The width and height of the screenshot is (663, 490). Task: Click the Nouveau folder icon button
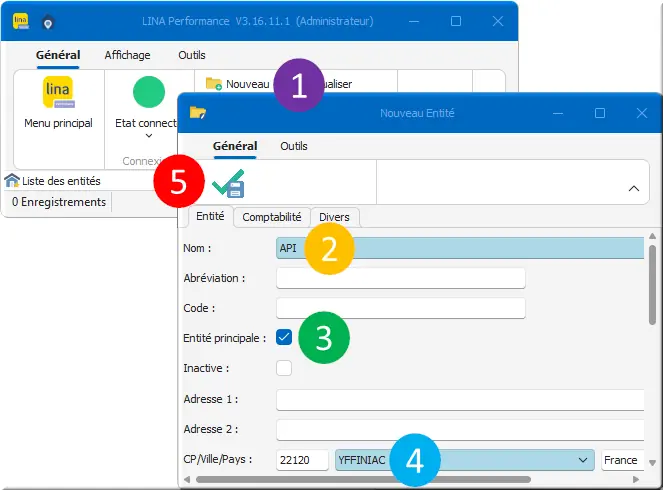tap(214, 84)
